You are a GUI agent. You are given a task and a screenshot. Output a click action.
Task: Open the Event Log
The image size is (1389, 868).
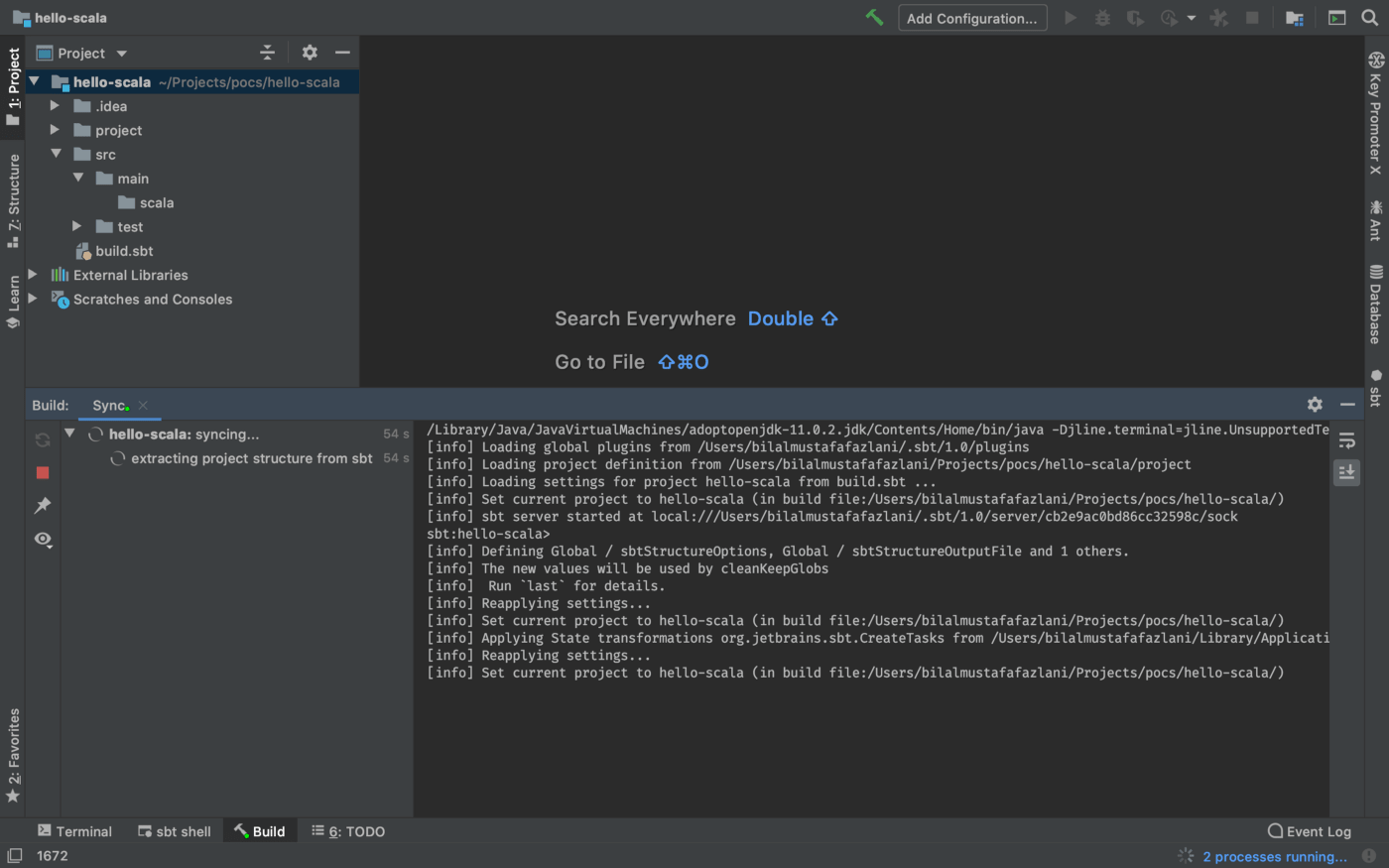tap(1309, 831)
